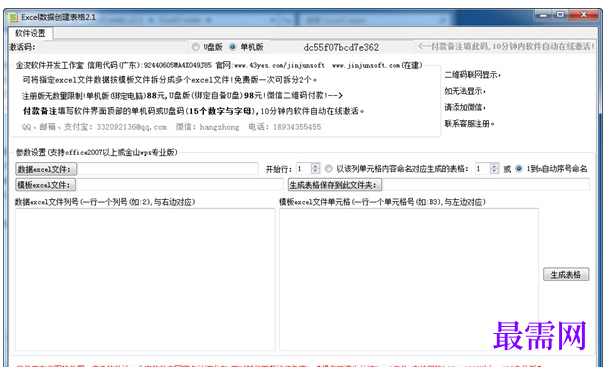Select 以该列单元格内容命名 radio option
This screenshot has height=367, width=605.
point(328,169)
